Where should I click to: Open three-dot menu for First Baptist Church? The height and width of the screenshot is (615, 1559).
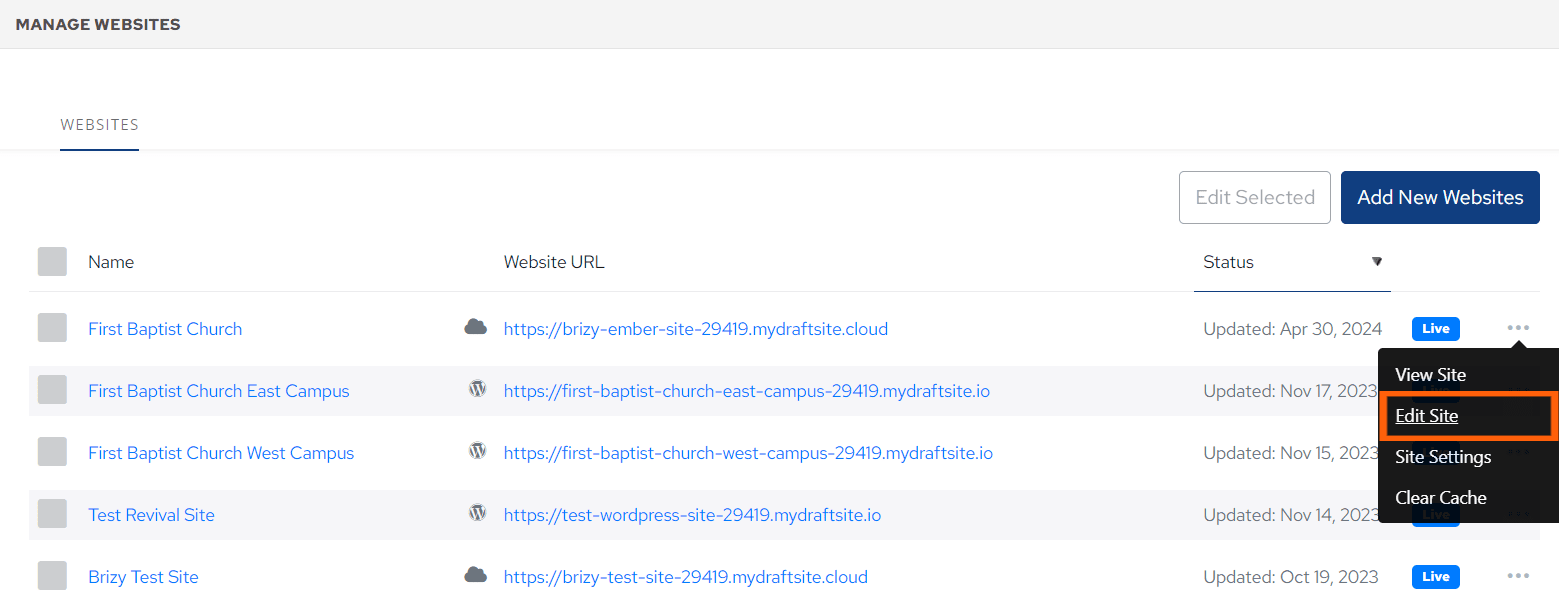pos(1518,328)
